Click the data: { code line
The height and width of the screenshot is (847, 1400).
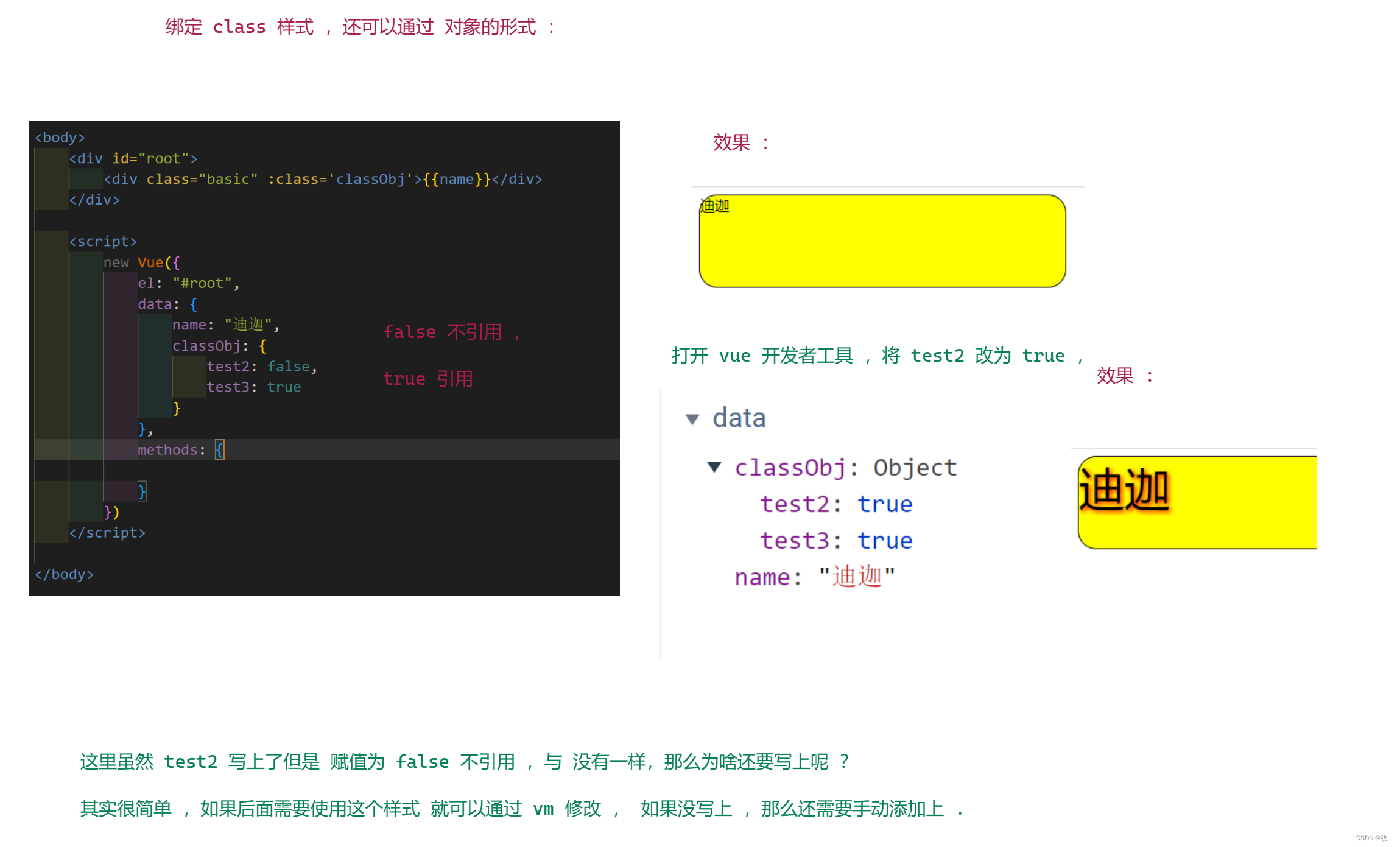pos(167,304)
